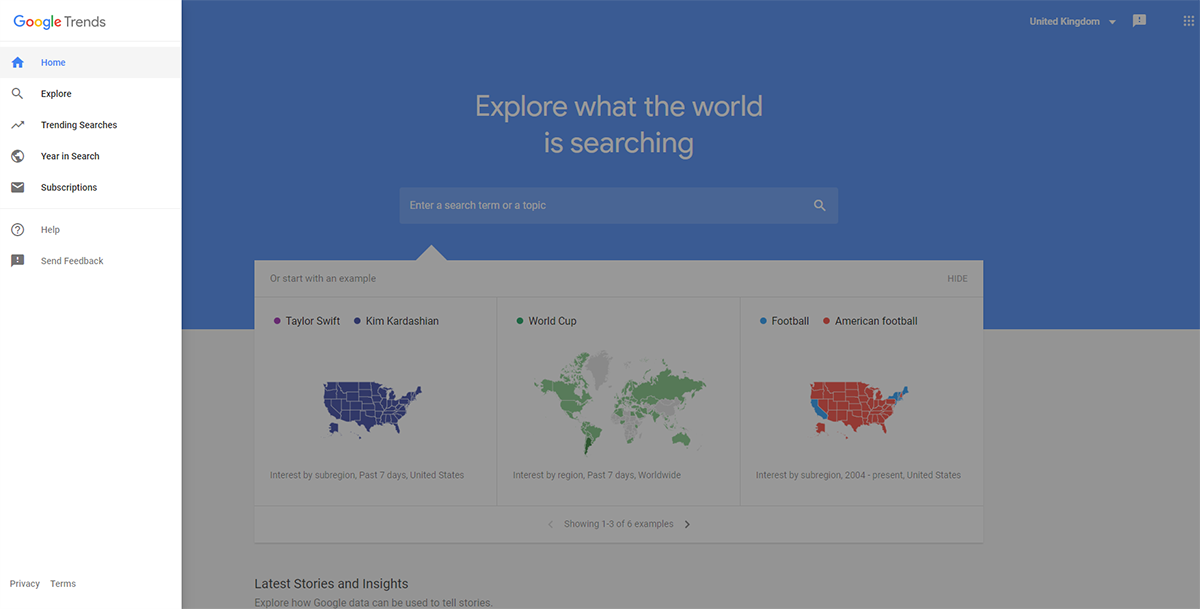Open Trending Searches menu item

79,125
